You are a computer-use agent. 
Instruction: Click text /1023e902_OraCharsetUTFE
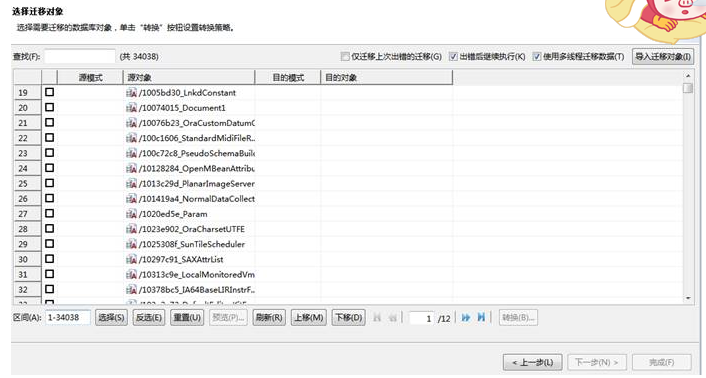click(192, 229)
